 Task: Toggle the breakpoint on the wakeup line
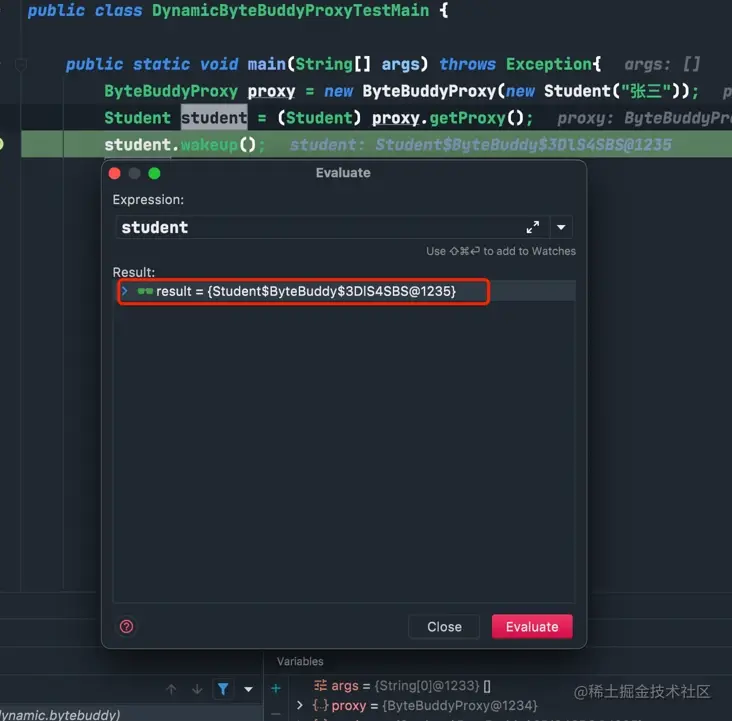[x=1, y=144]
